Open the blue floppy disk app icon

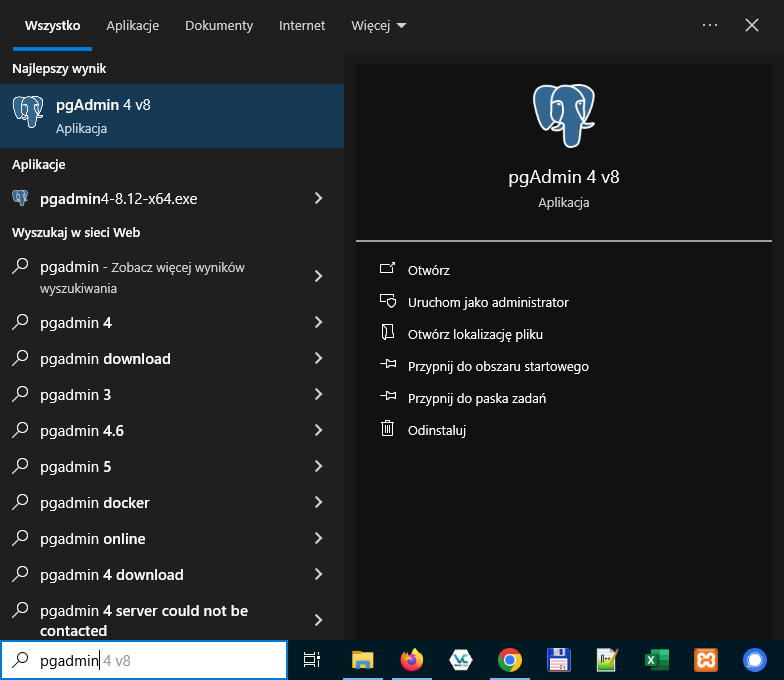click(x=558, y=660)
